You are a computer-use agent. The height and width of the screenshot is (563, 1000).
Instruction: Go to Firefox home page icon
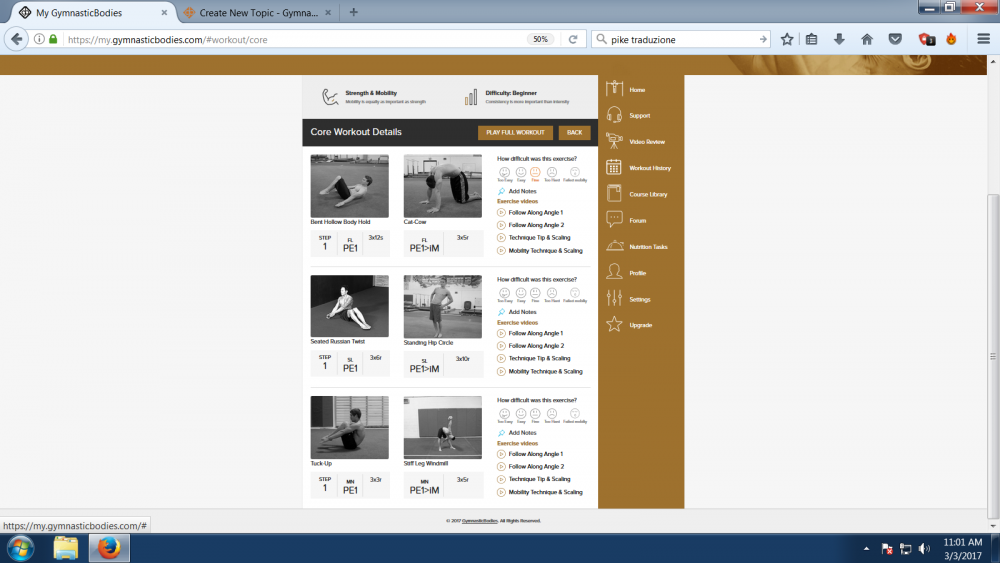867,39
